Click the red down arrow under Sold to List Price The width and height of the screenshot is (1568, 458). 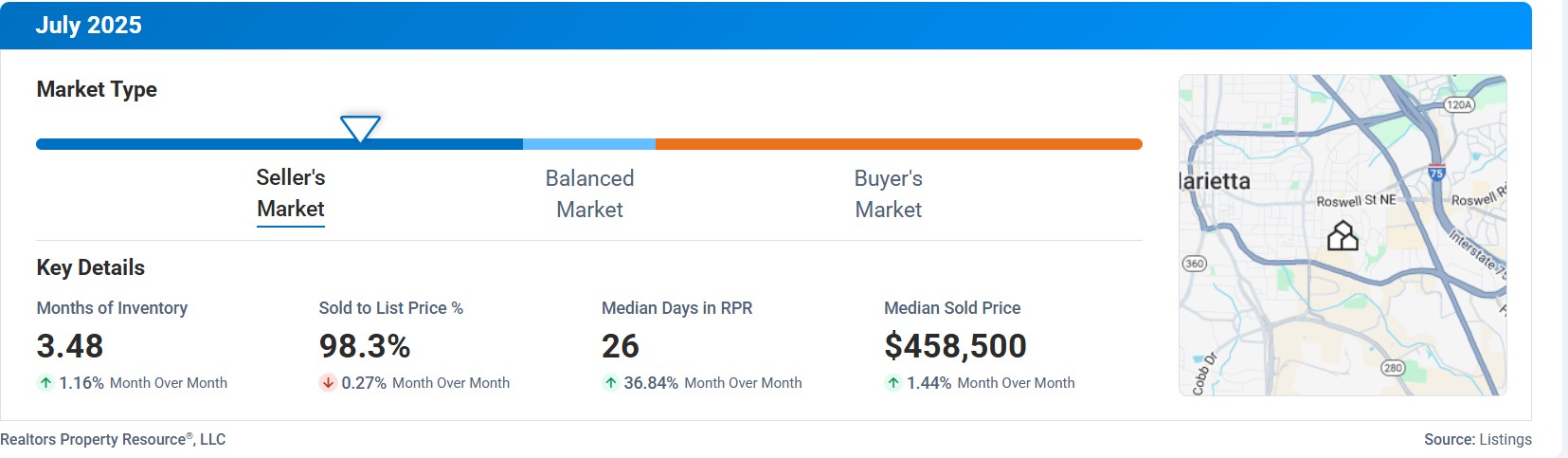tap(328, 383)
